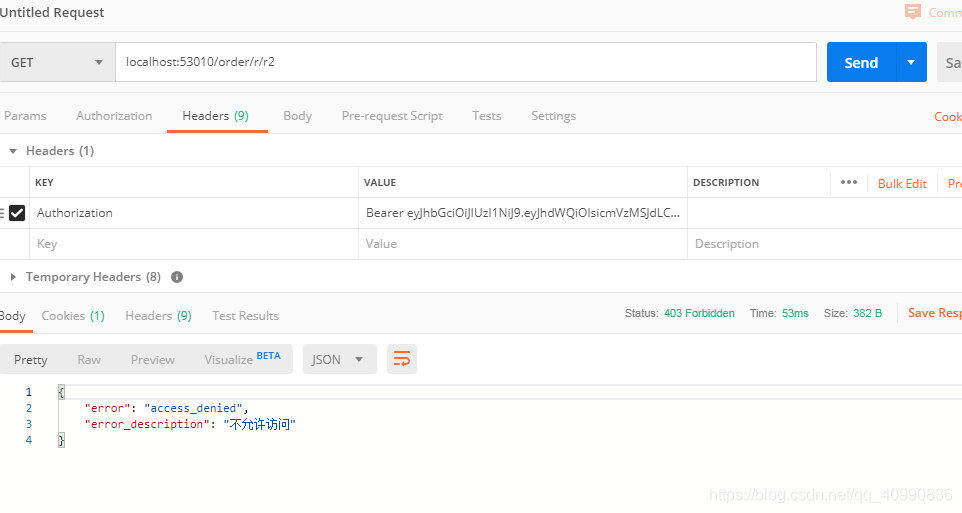
Task: Click the "access_denied" value in response
Action: coord(193,408)
